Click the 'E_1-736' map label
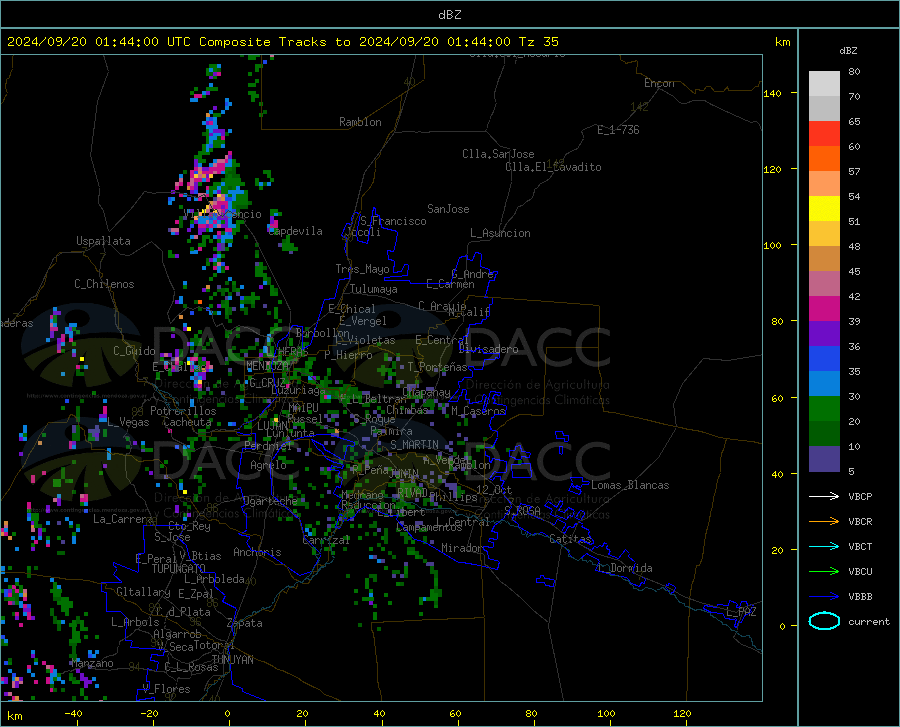Viewport: 900px width, 727px height. [618, 130]
